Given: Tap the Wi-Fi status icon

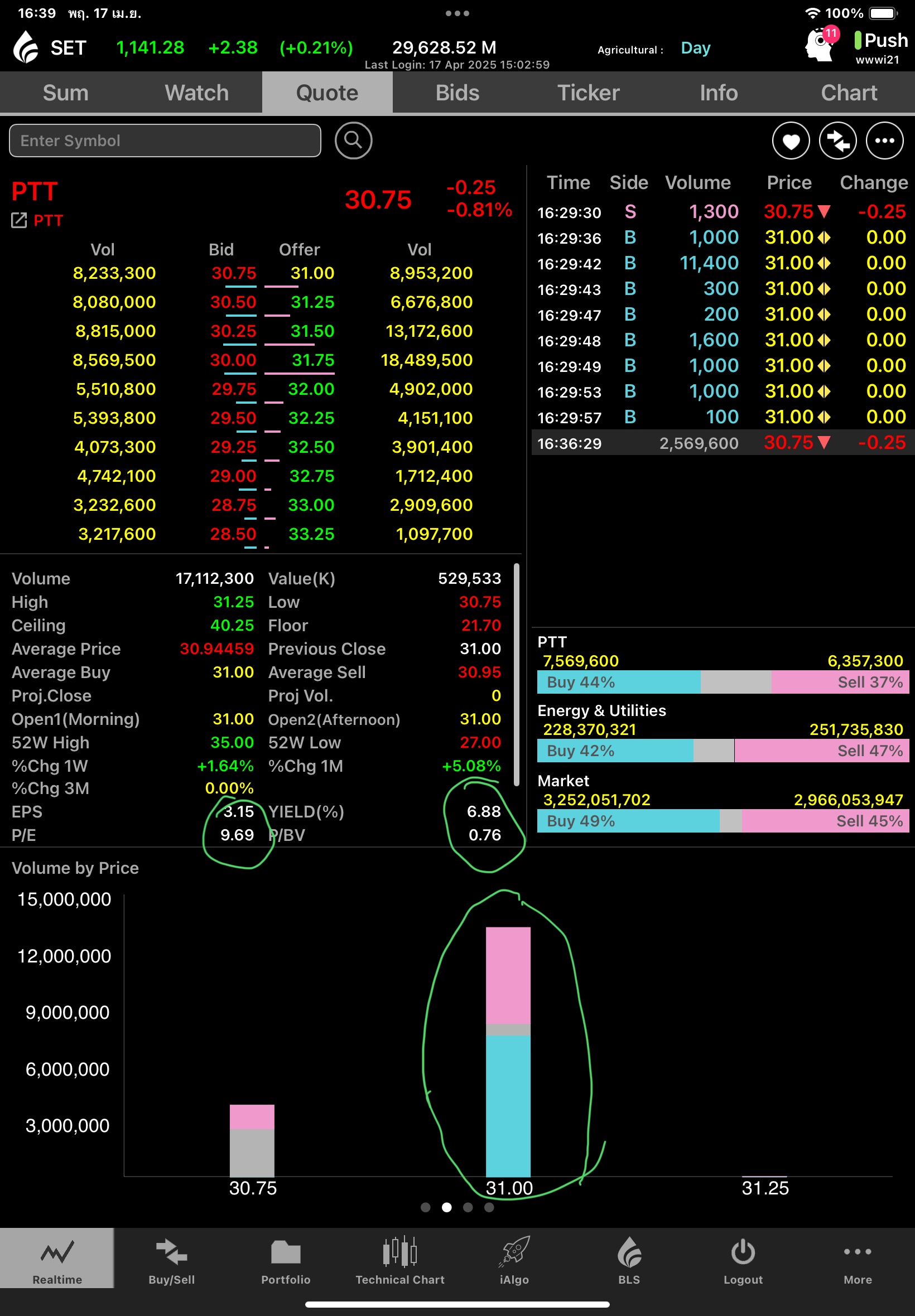Looking at the screenshot, I should 812,13.
